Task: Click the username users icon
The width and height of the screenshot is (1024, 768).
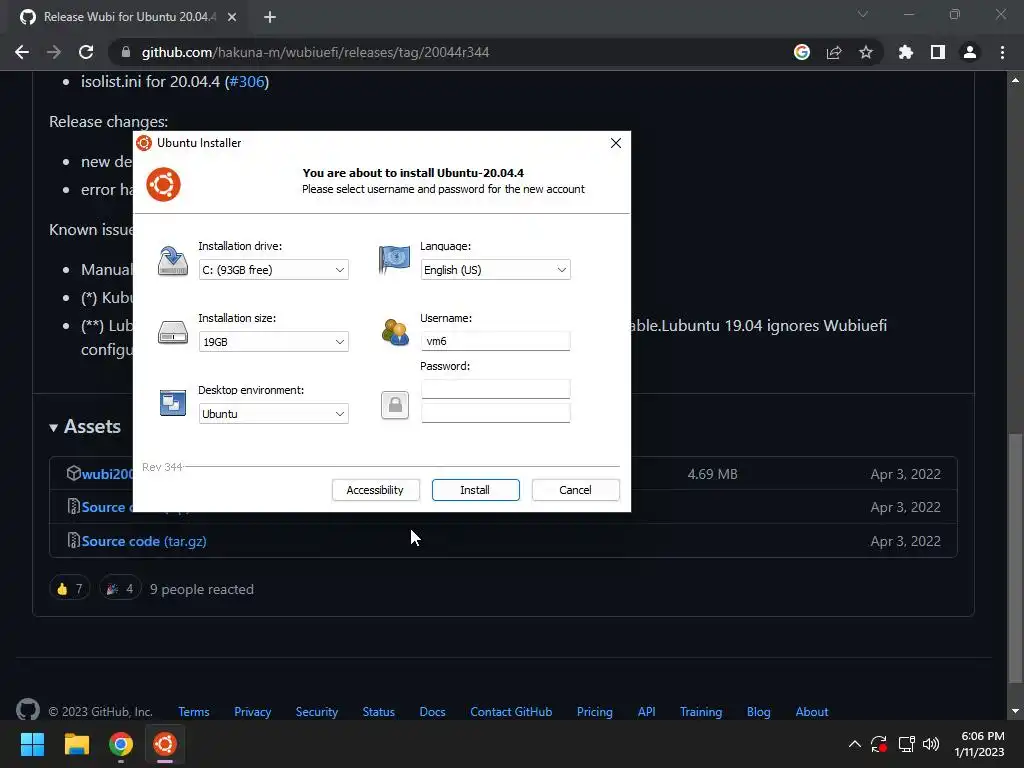Action: pos(394,332)
